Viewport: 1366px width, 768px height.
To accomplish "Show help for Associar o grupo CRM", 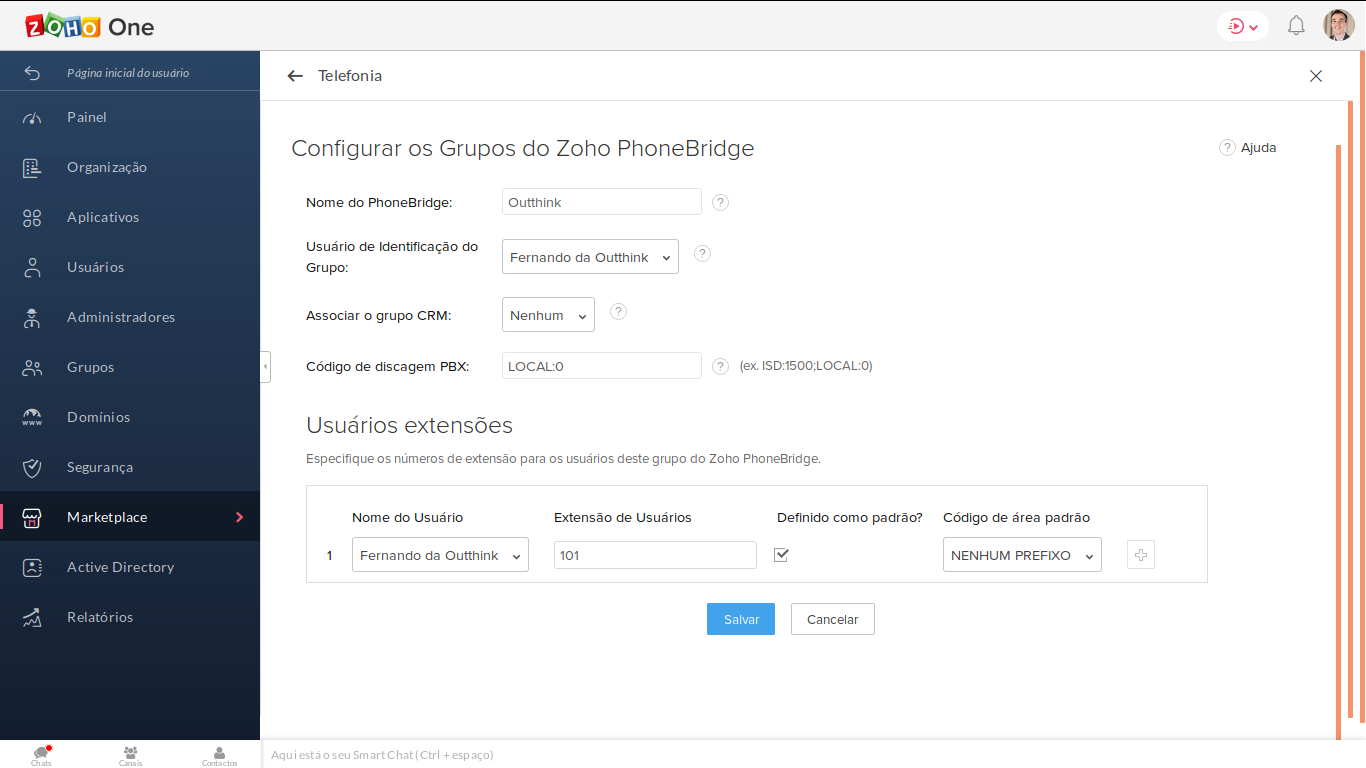I will [618, 311].
